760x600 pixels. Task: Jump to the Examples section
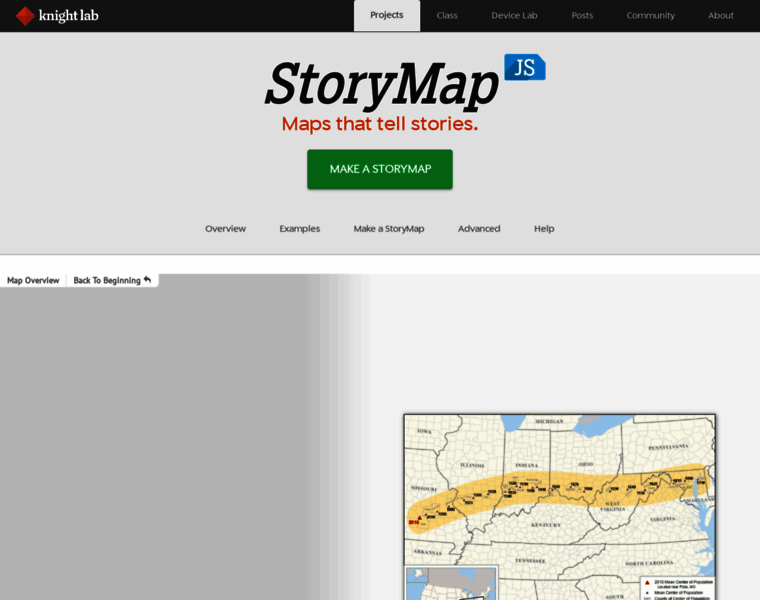pyautogui.click(x=300, y=229)
